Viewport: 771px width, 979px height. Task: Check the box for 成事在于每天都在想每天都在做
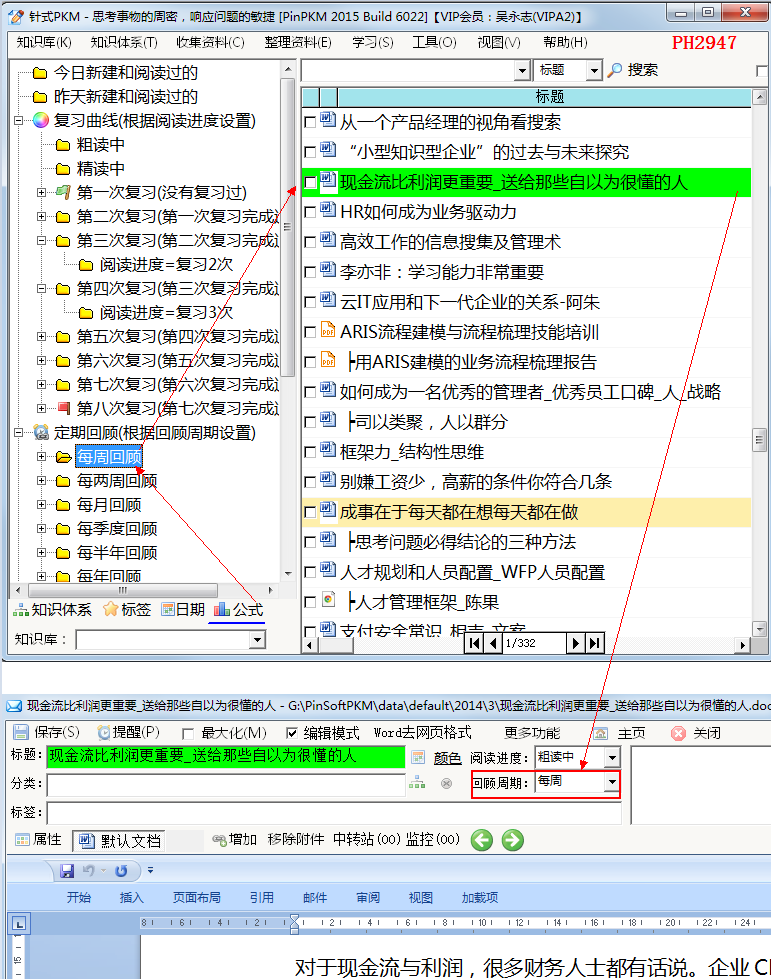310,511
